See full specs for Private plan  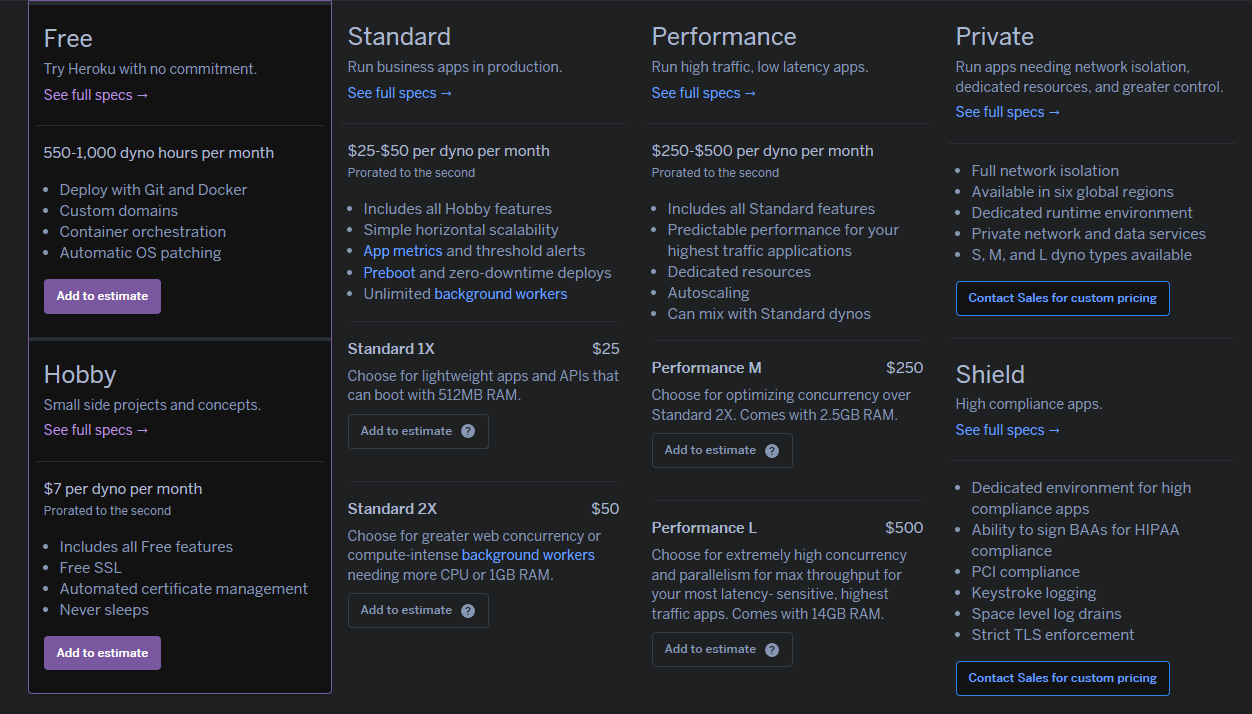[x=1008, y=111]
